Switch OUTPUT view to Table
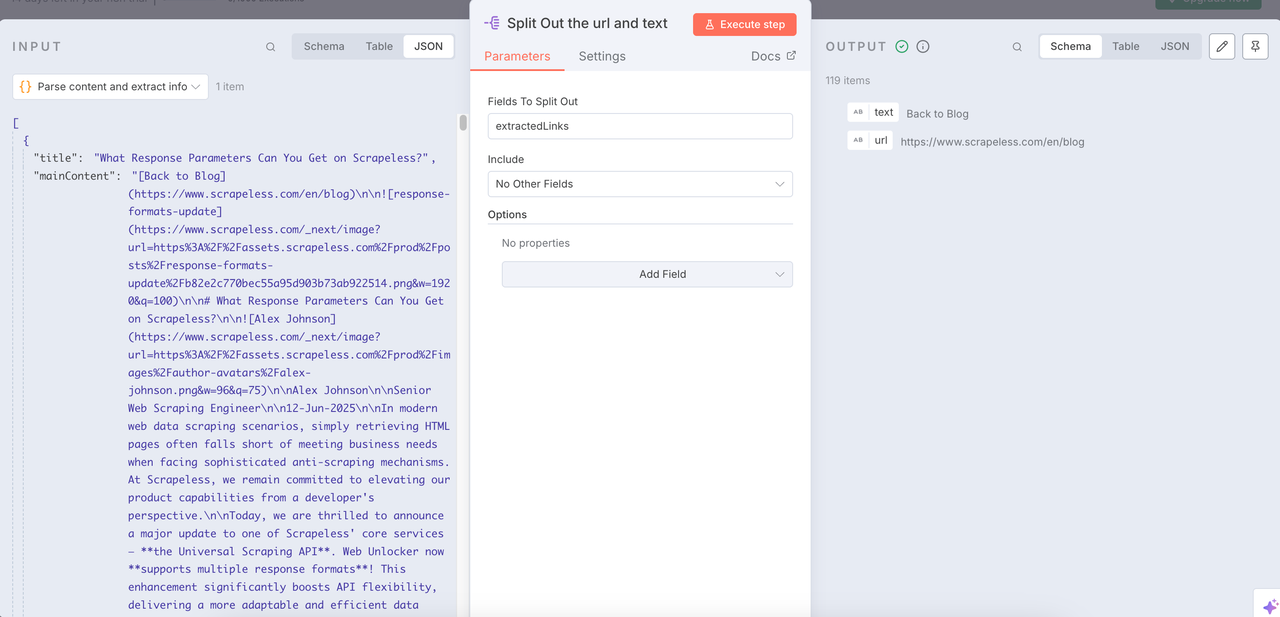This screenshot has width=1280, height=617. pyautogui.click(x=1126, y=47)
